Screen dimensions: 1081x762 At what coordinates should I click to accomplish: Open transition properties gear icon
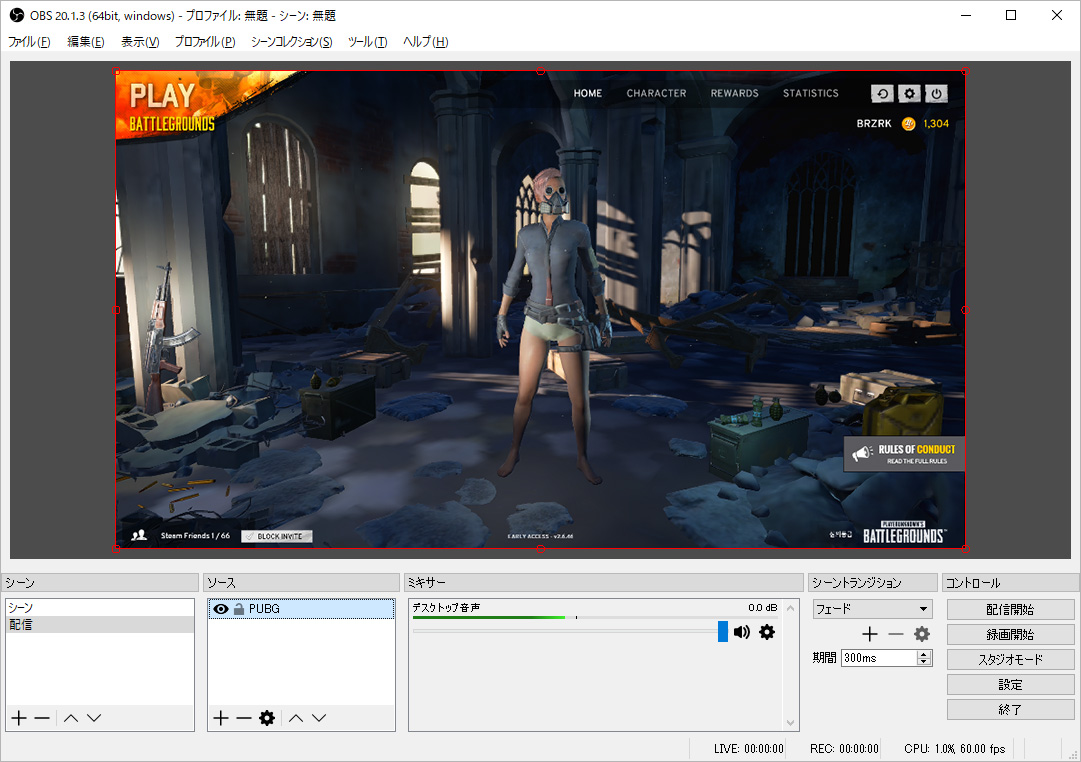click(x=922, y=634)
